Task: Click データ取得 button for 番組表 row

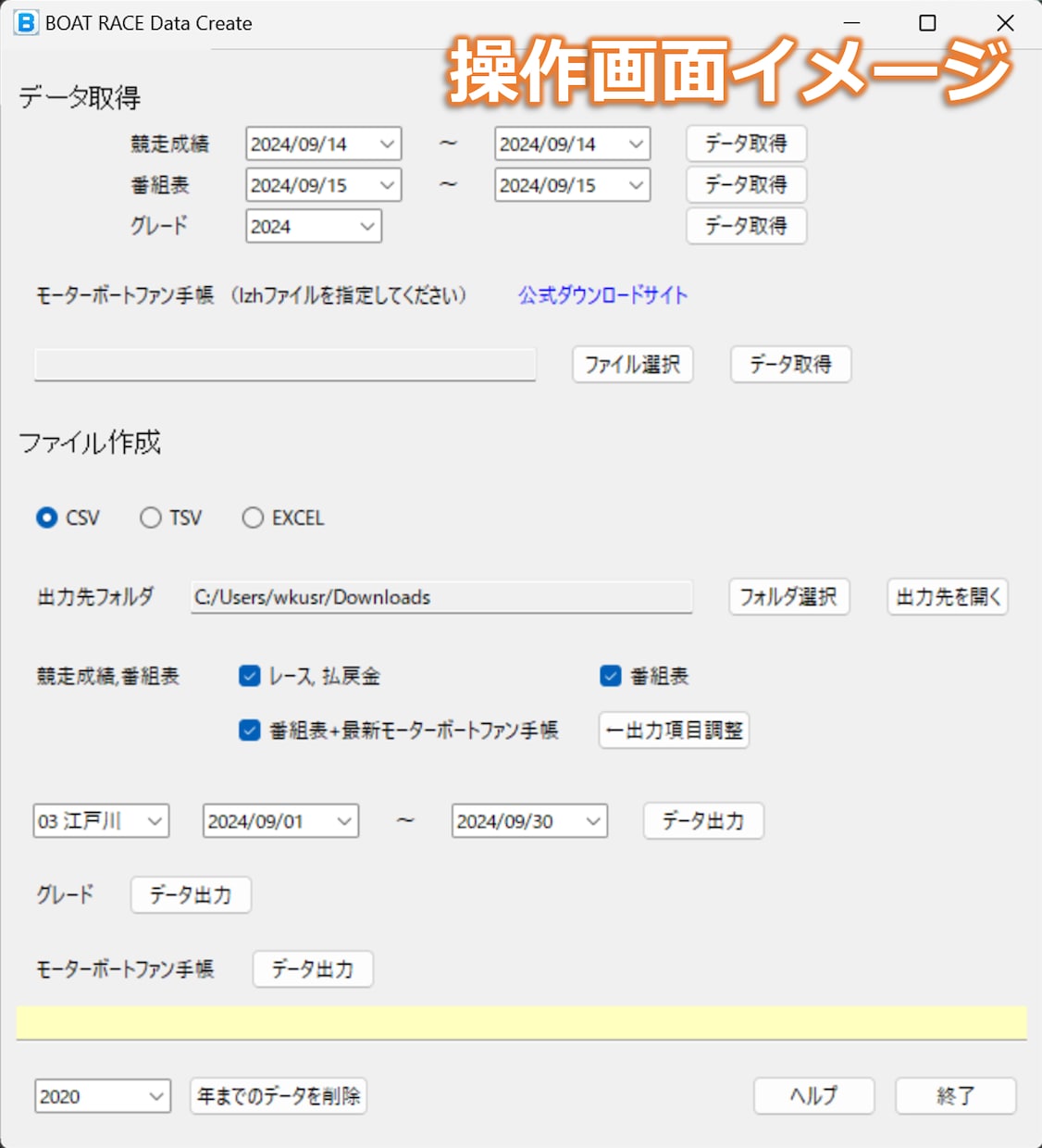Action: [746, 184]
